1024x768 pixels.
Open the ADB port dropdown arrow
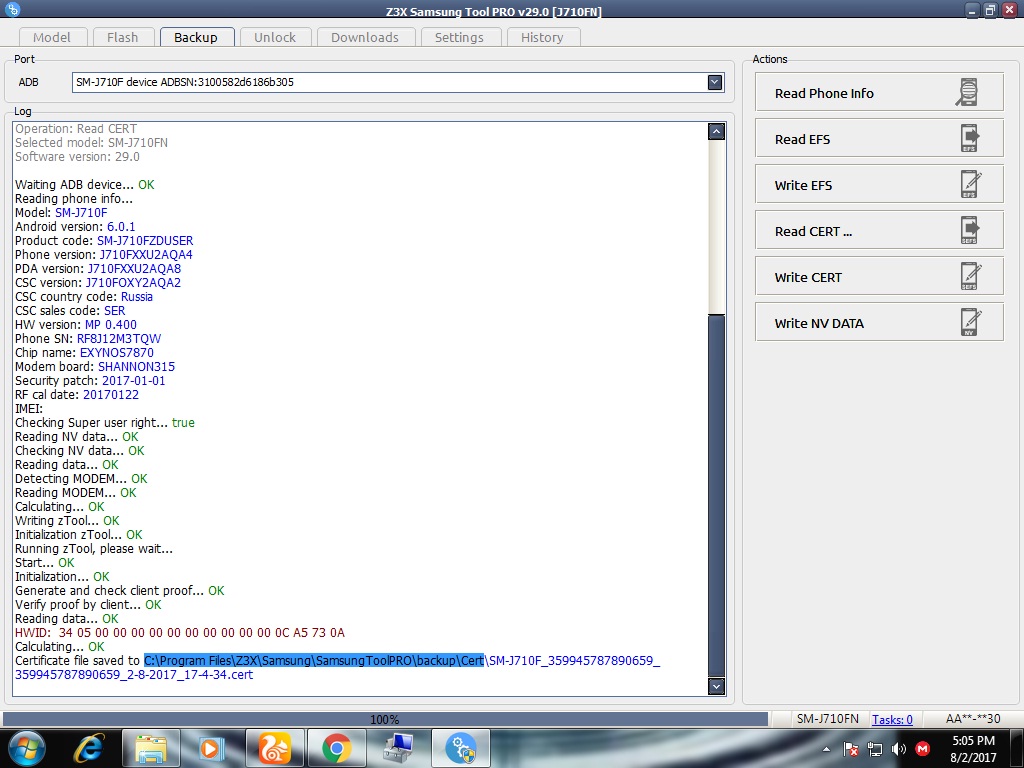[x=715, y=82]
